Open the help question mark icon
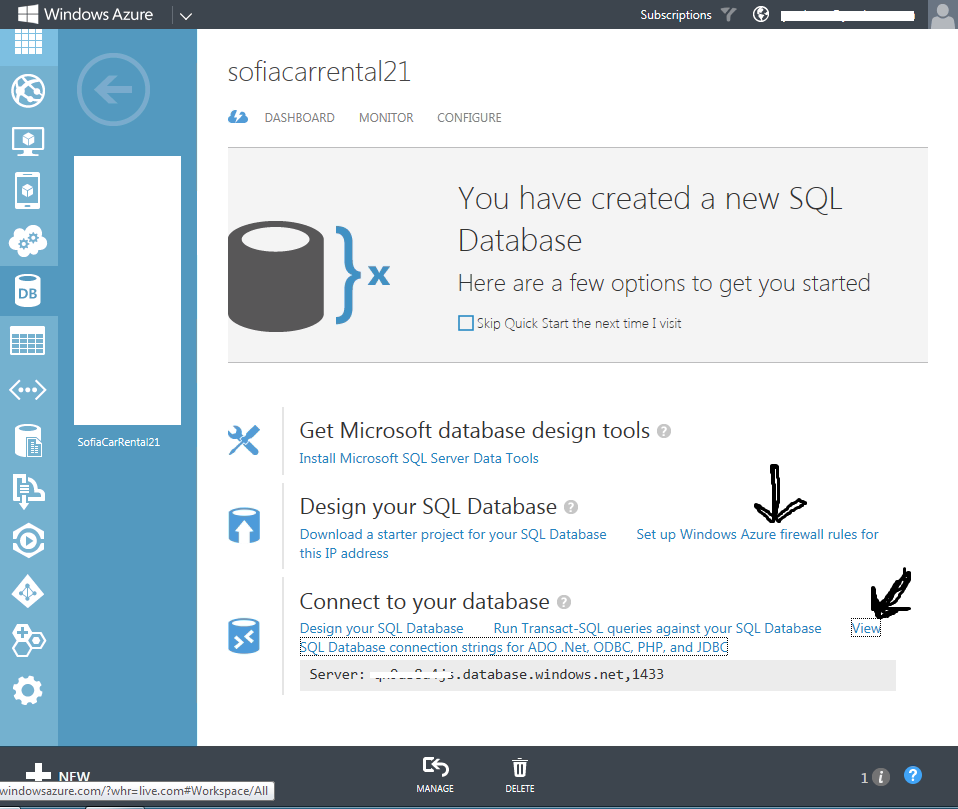 click(x=912, y=775)
